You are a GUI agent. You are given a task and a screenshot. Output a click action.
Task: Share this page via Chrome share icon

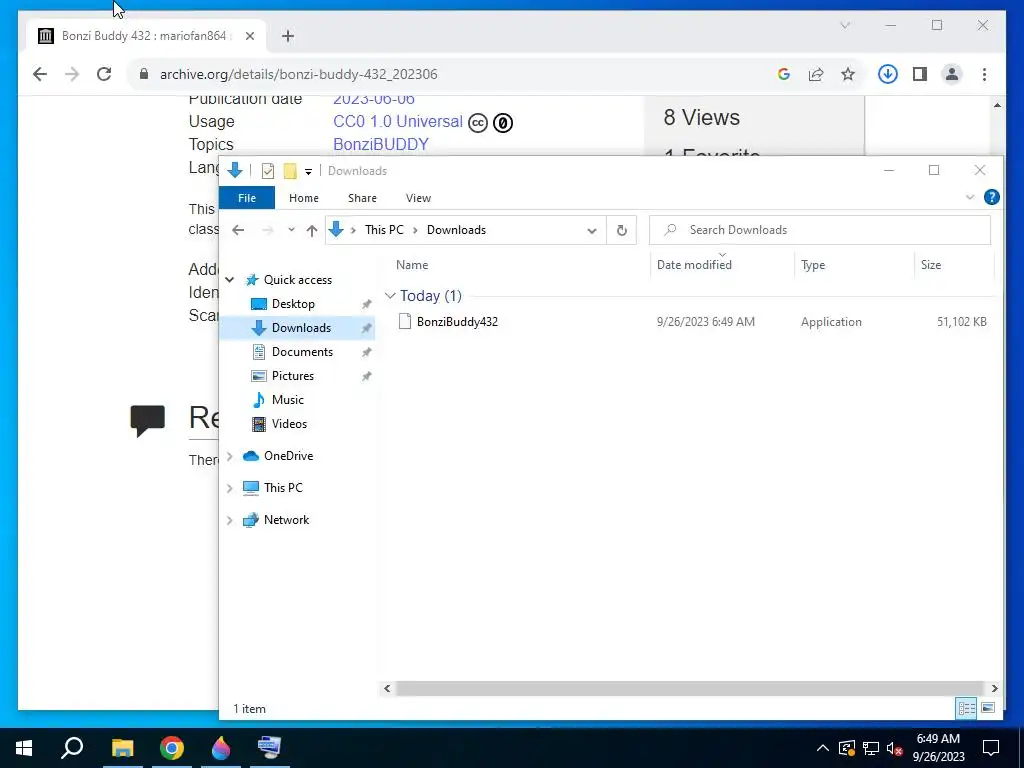point(816,74)
